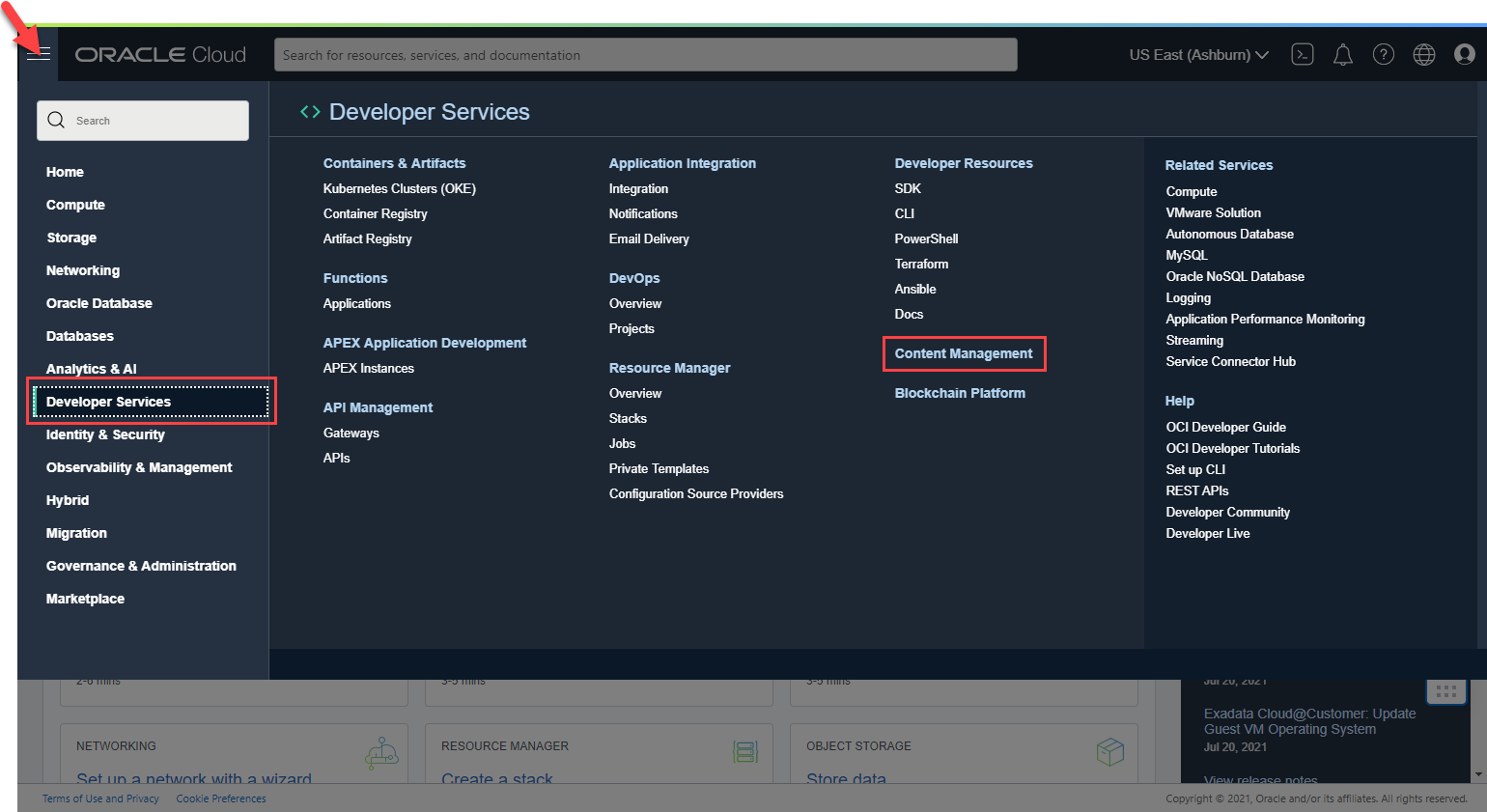Open Content Management link

point(964,354)
